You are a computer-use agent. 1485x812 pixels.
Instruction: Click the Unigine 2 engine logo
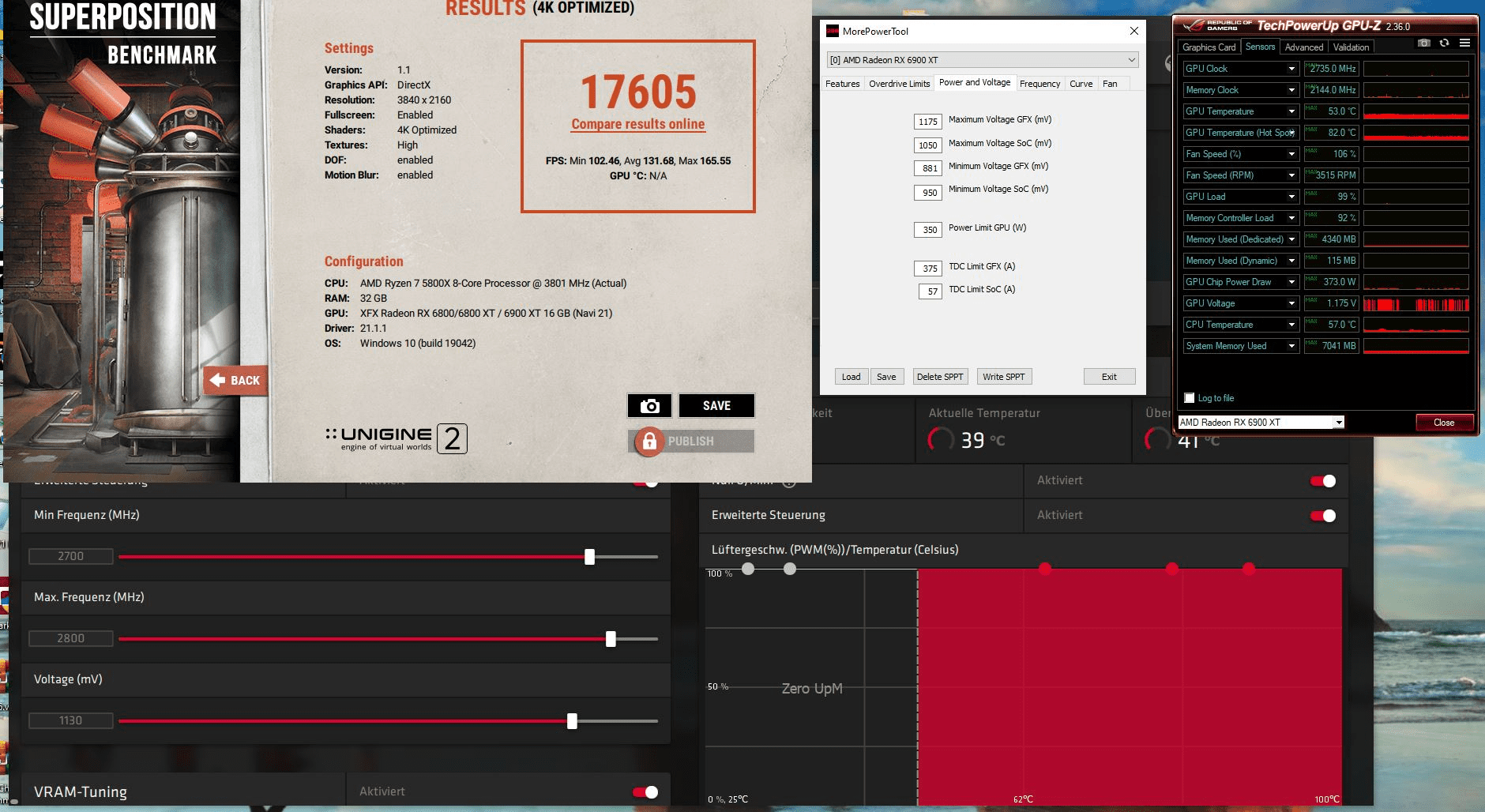point(397,438)
